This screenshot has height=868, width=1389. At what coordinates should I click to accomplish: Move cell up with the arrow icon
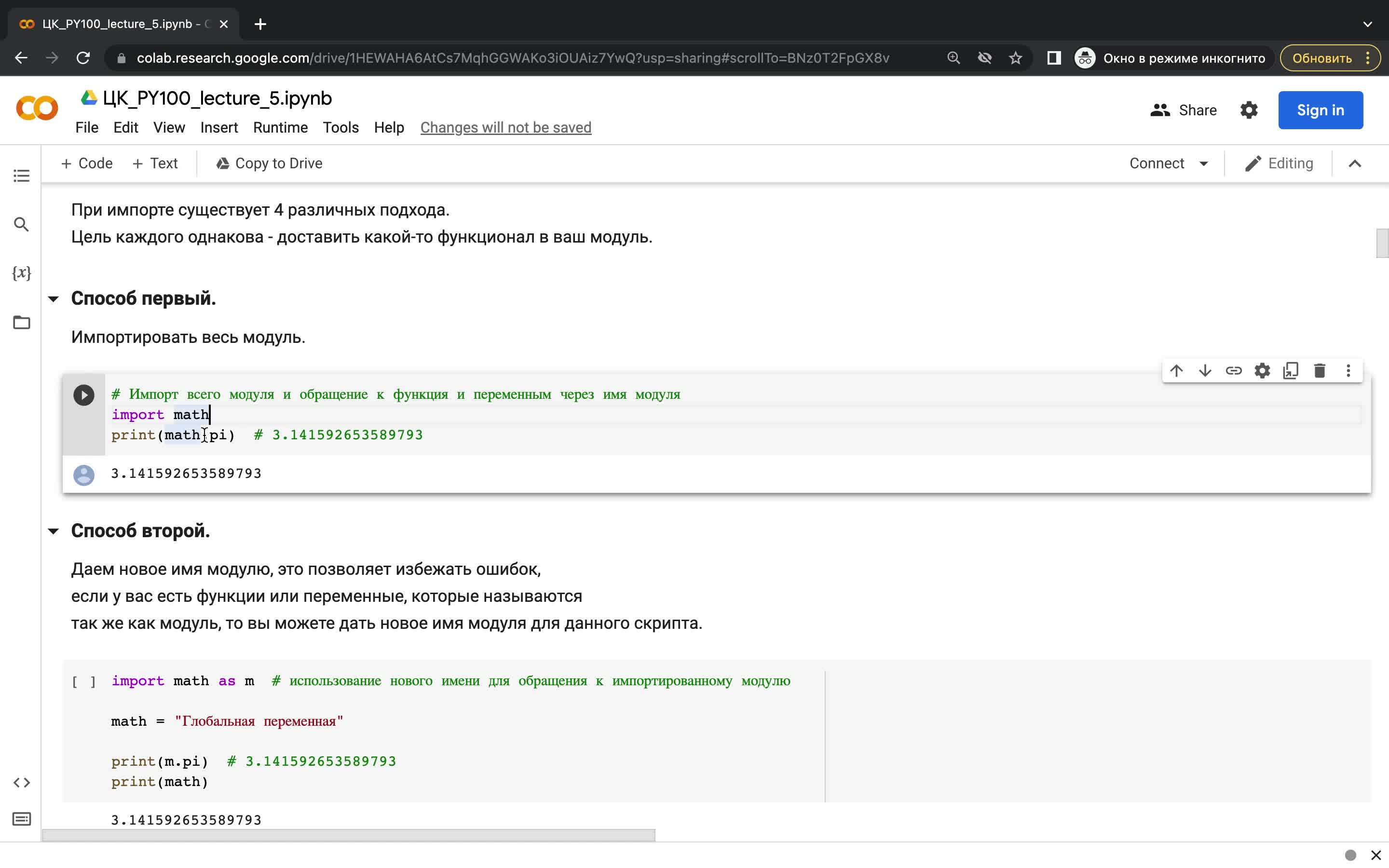click(1176, 371)
